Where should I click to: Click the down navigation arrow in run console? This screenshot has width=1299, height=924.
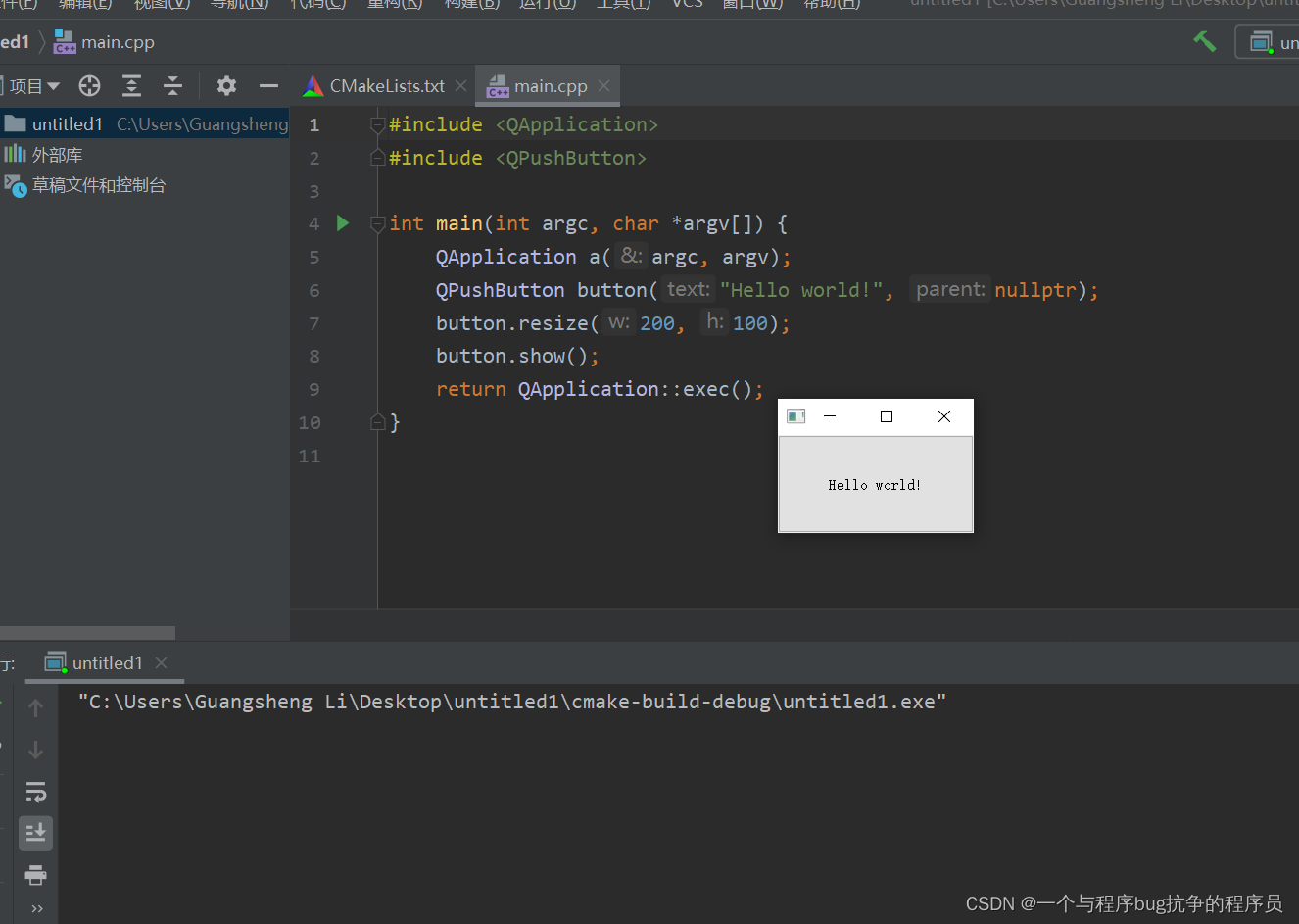[36, 750]
